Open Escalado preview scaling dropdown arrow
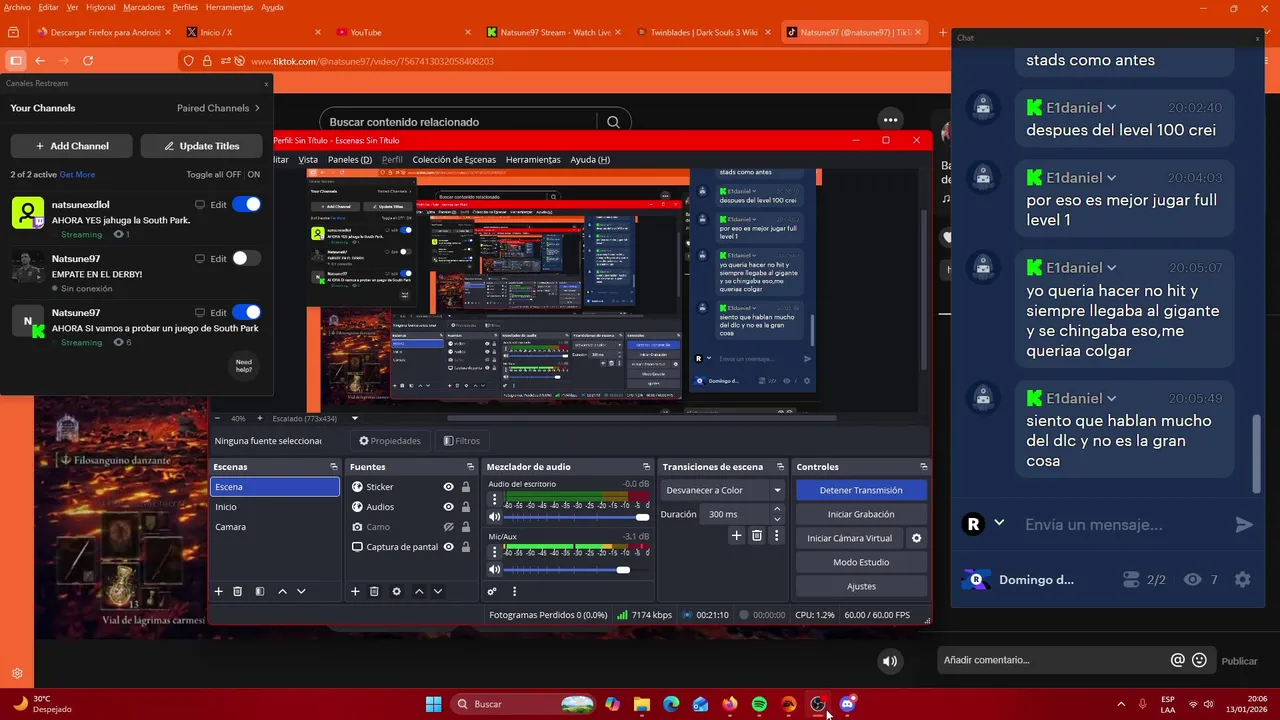The image size is (1280, 720). 354,418
